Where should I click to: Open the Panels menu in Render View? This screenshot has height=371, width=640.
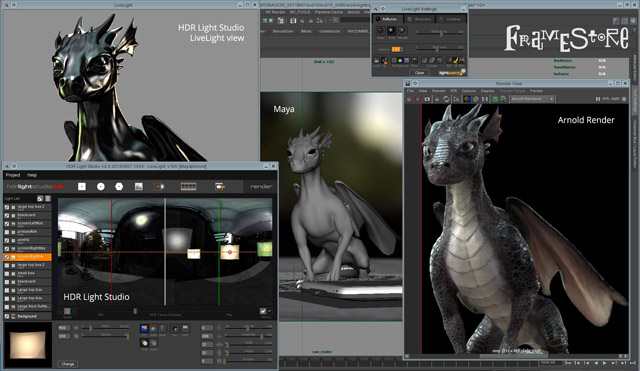point(536,91)
